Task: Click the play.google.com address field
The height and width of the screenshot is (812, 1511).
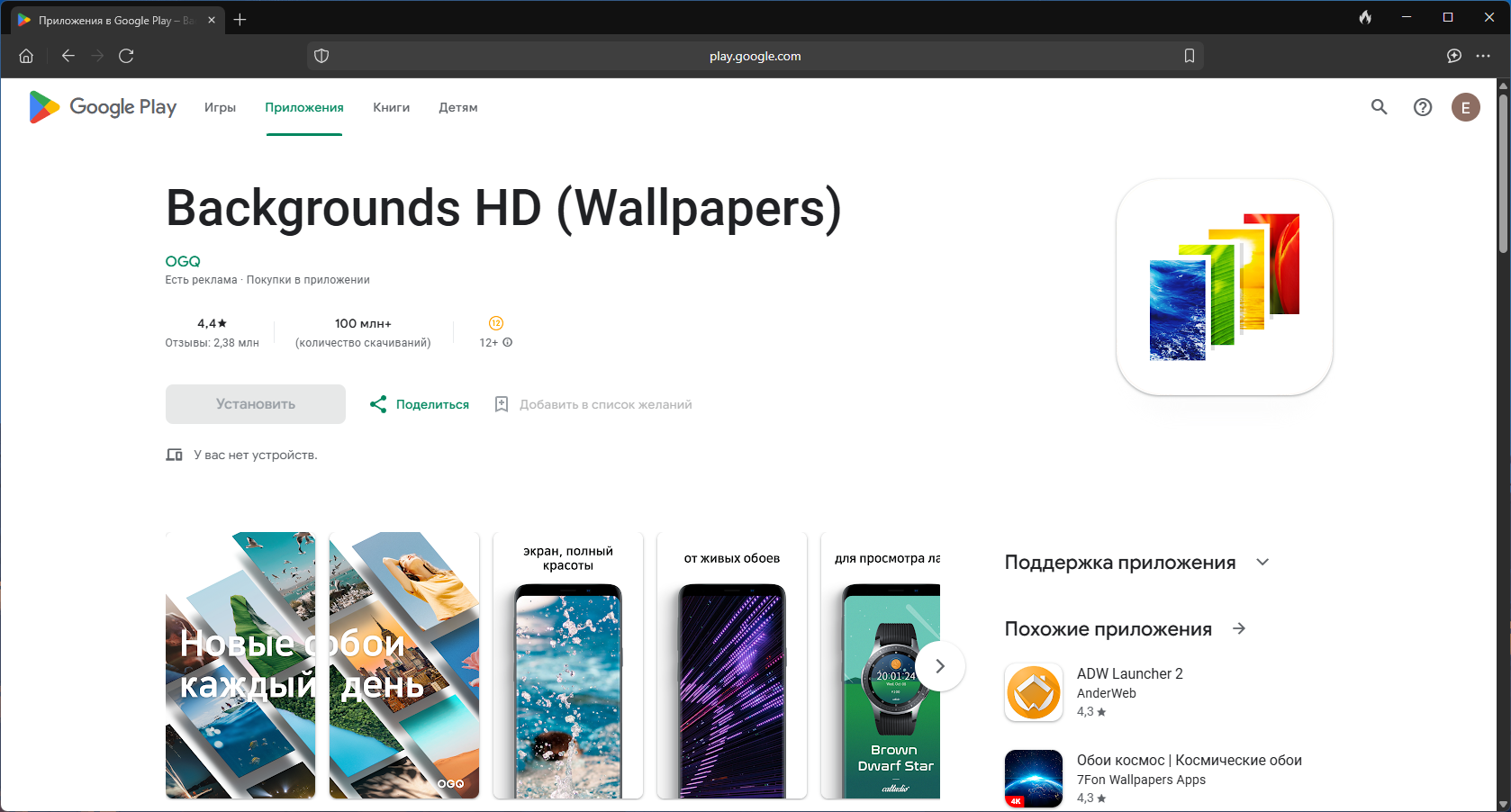Action: (755, 56)
